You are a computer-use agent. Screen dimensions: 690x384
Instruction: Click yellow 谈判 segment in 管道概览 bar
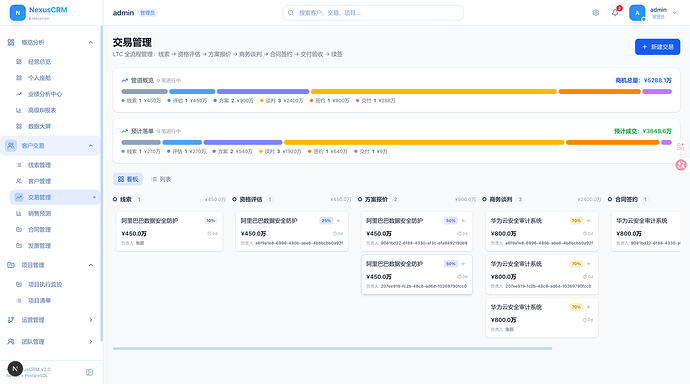[434, 91]
